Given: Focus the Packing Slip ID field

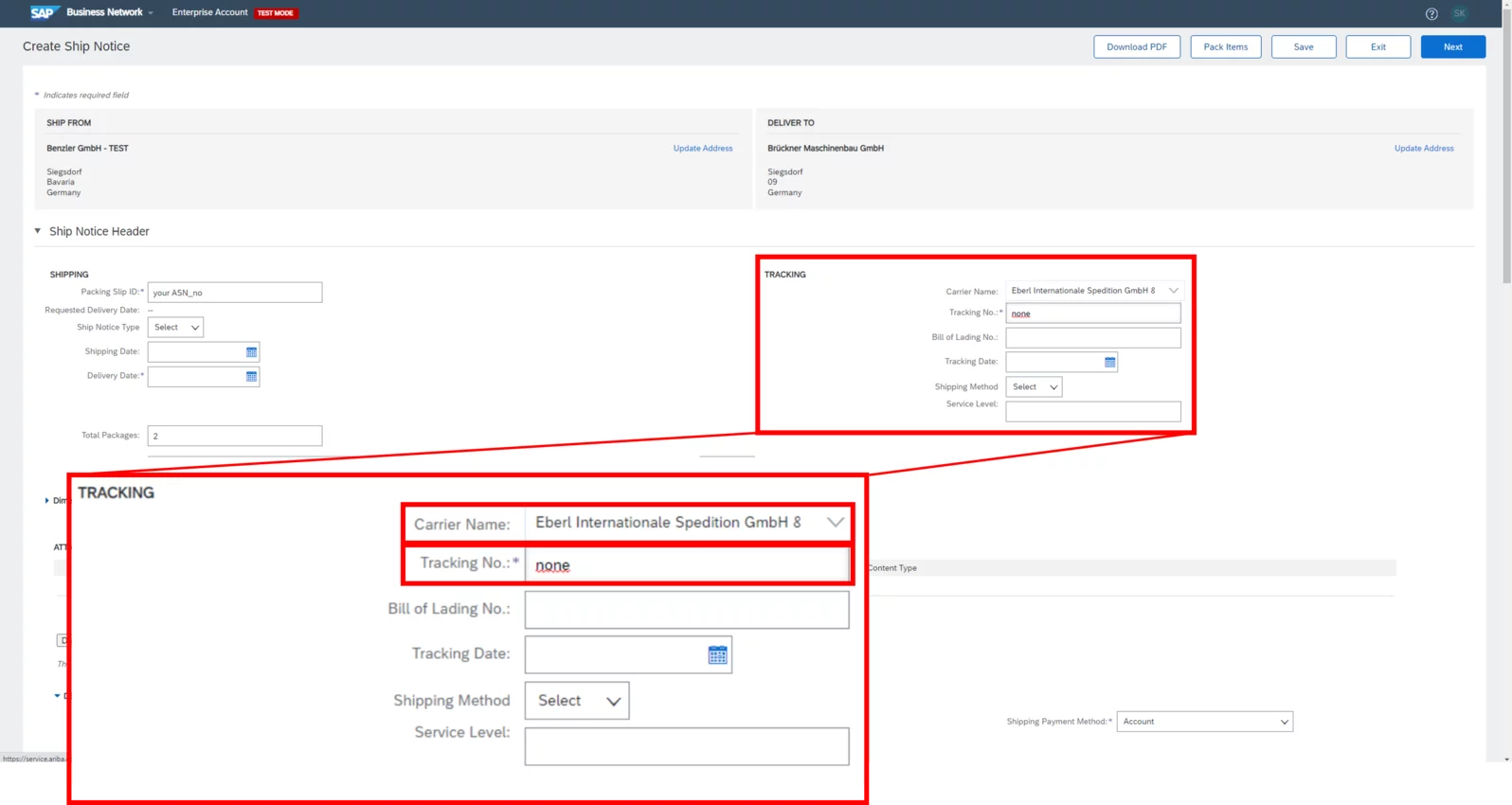Looking at the screenshot, I should [x=235, y=293].
